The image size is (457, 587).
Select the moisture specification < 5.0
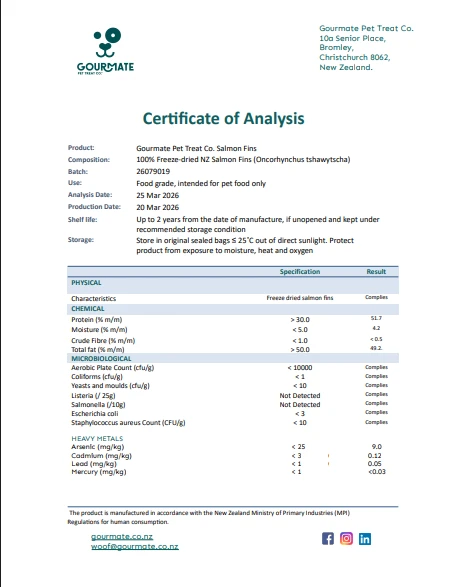tap(300, 330)
